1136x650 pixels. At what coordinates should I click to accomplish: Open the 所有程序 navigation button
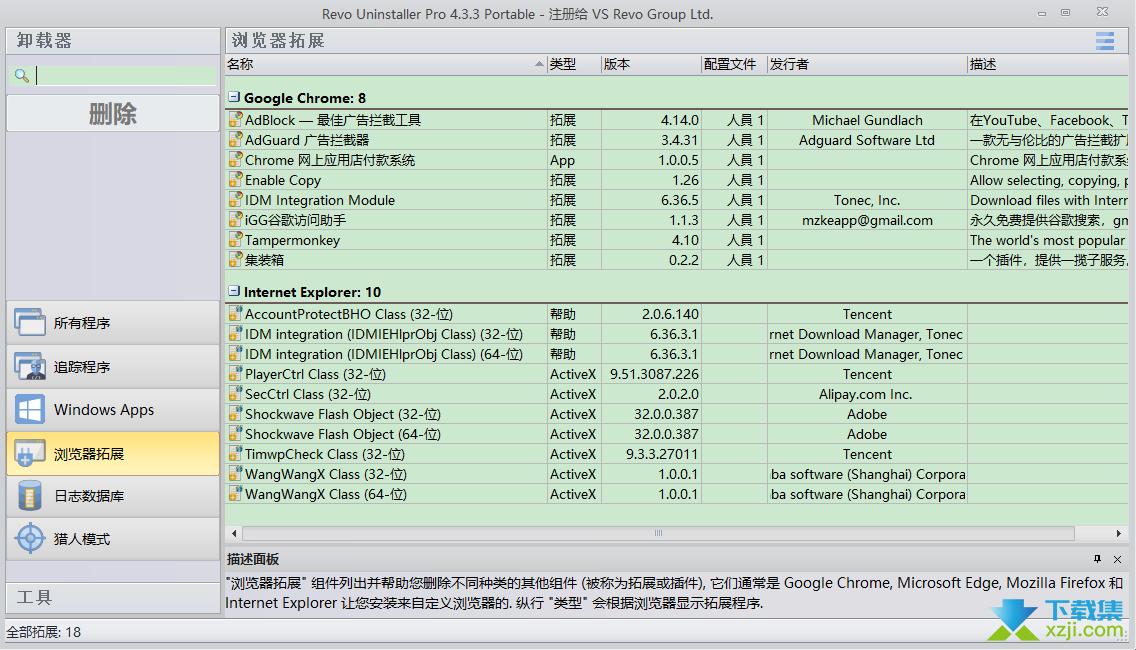(113, 322)
